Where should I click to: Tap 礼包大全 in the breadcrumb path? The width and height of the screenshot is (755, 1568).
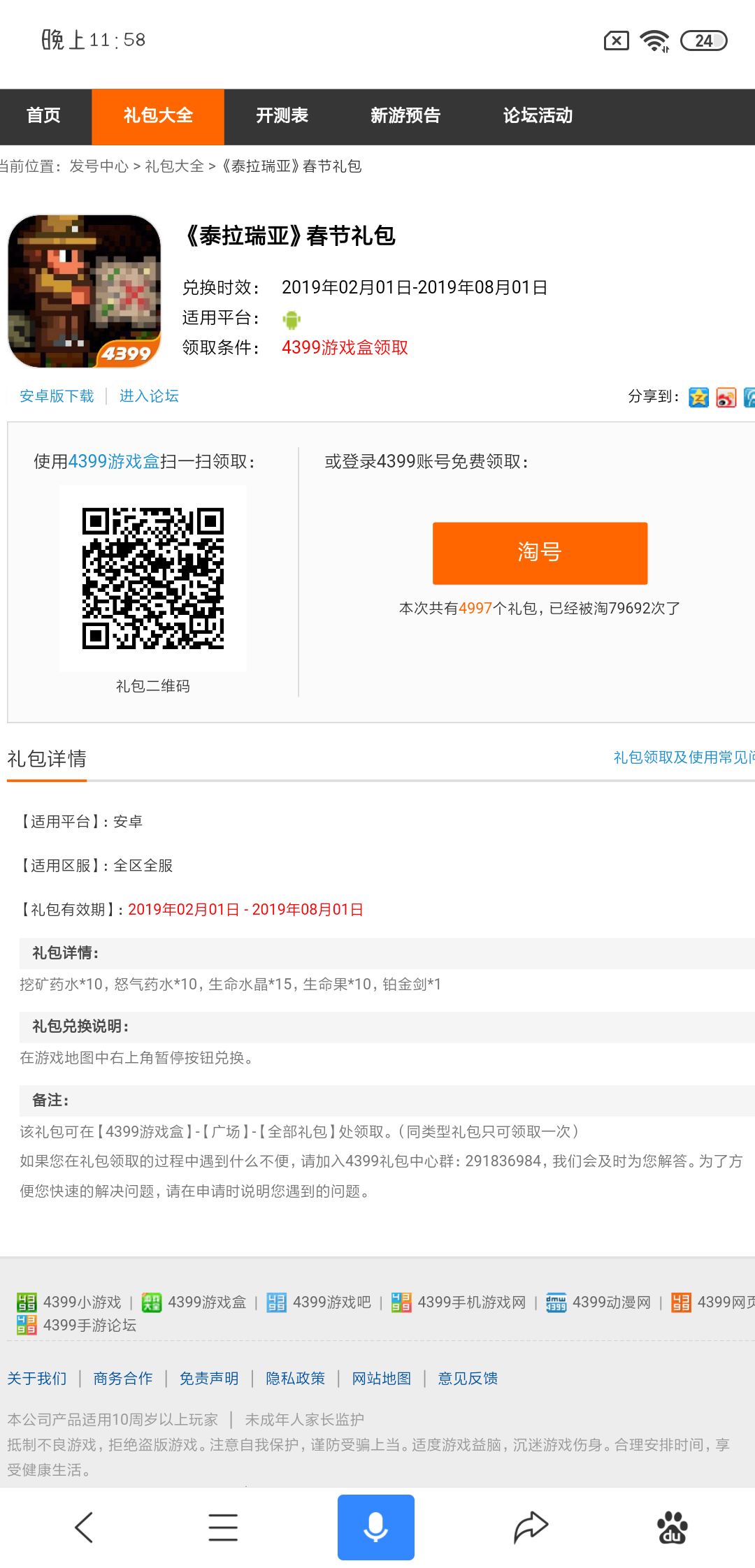(174, 166)
